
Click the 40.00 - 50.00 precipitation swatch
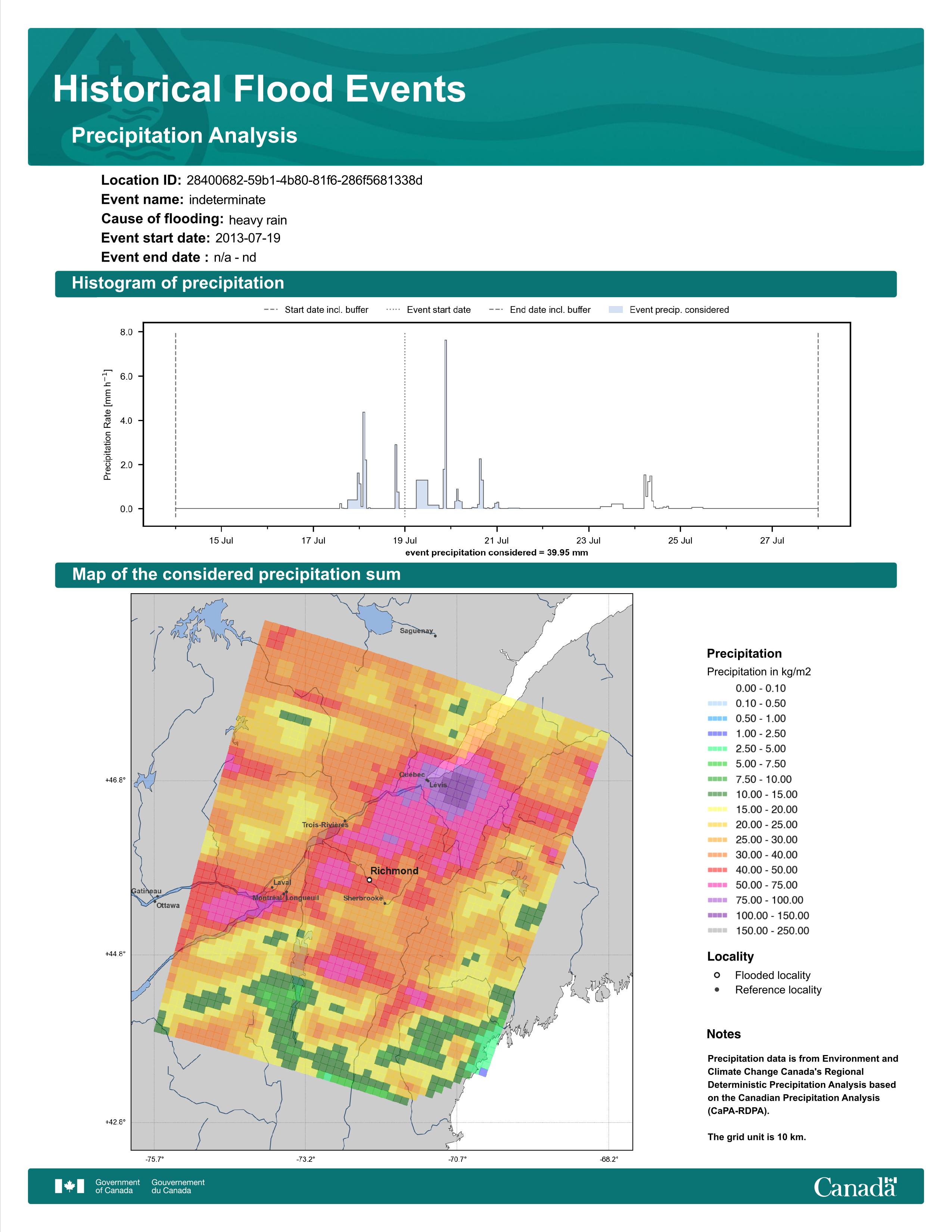point(718,870)
